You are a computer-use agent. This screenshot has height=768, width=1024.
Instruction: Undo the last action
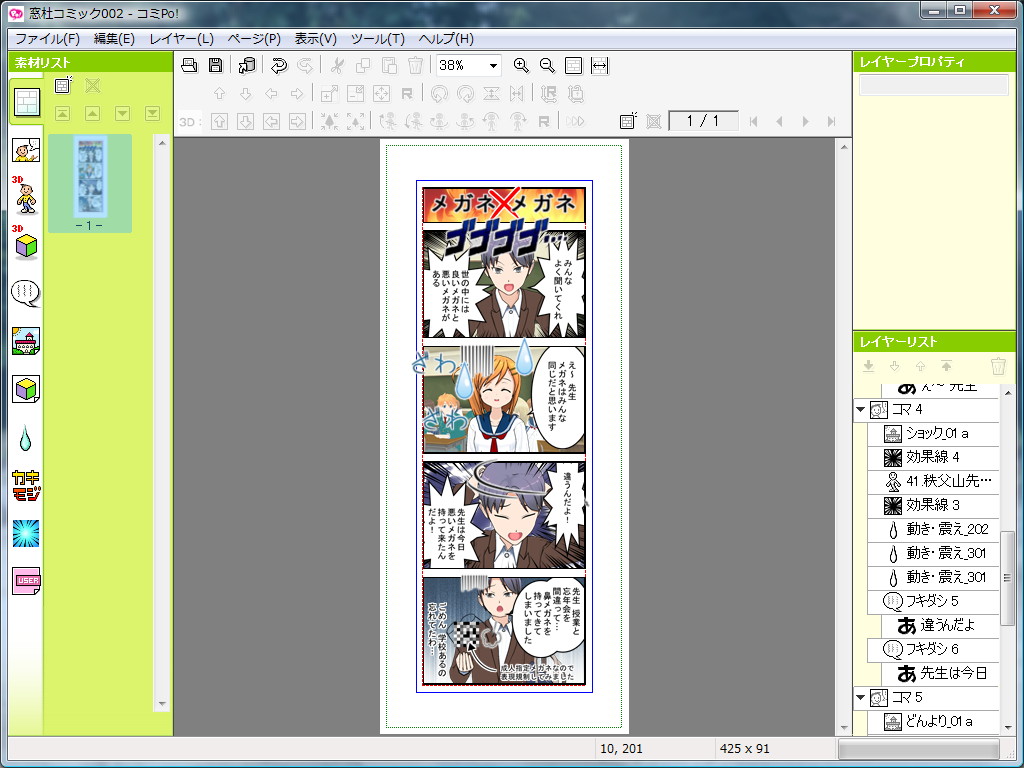point(279,65)
